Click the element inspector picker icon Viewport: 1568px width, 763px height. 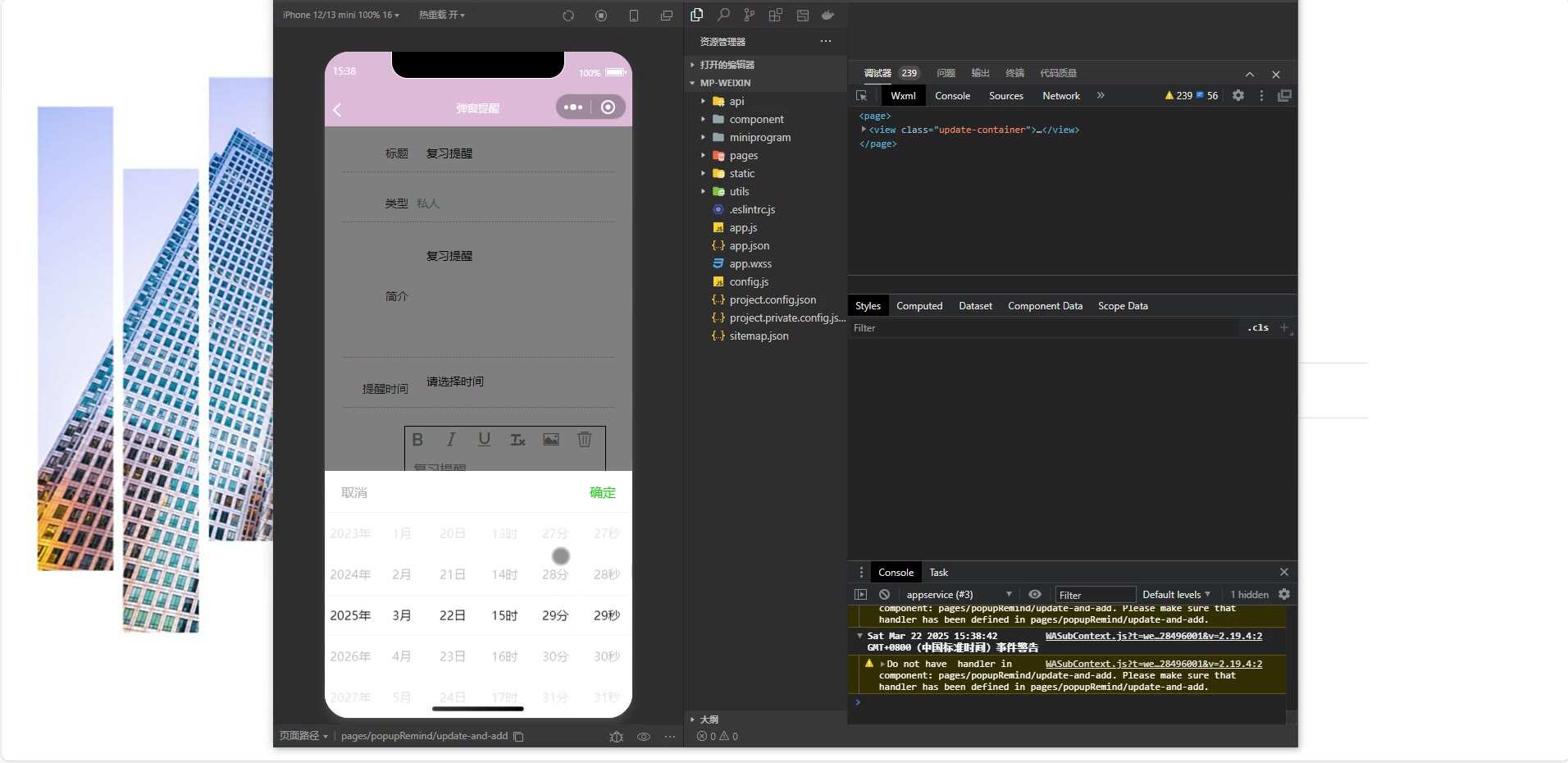(x=861, y=96)
